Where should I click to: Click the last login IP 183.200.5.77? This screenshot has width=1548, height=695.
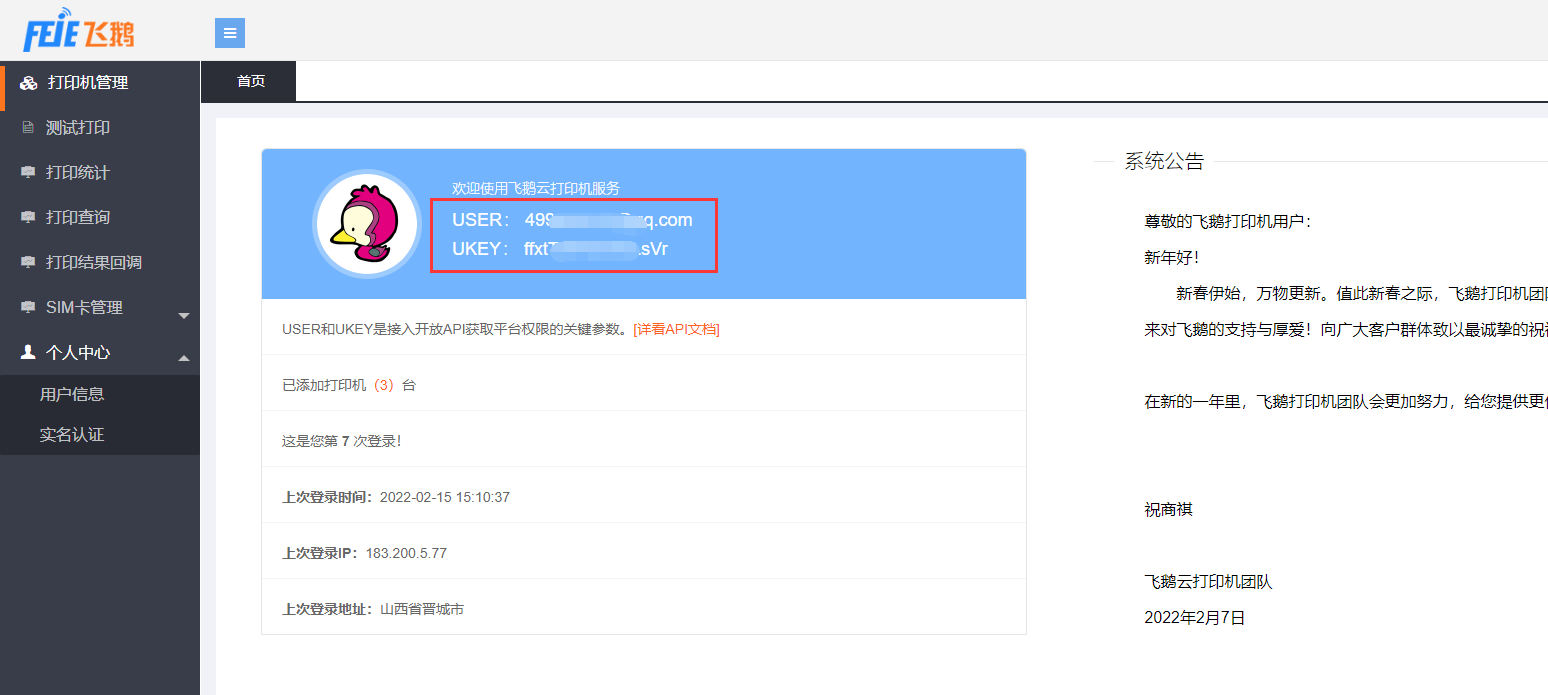pos(406,553)
